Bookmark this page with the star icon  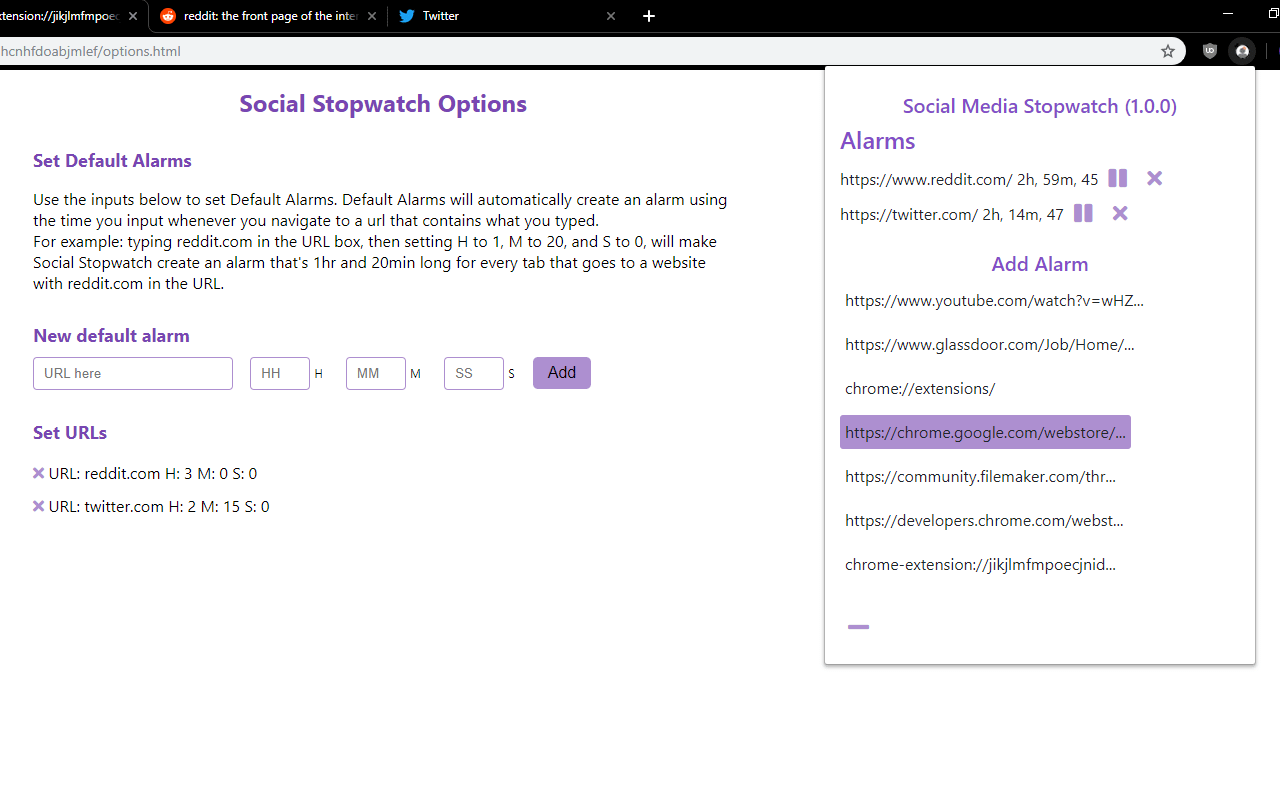coord(1167,51)
